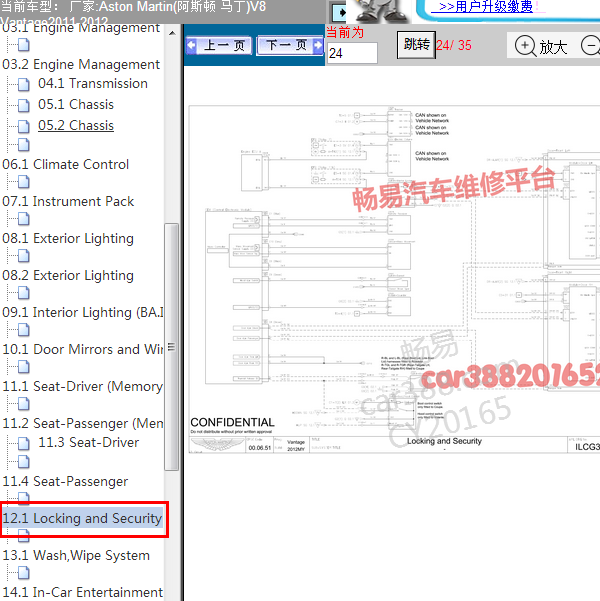Zoom in with the 放大 magnifier button
This screenshot has width=600, height=601.
click(541, 46)
